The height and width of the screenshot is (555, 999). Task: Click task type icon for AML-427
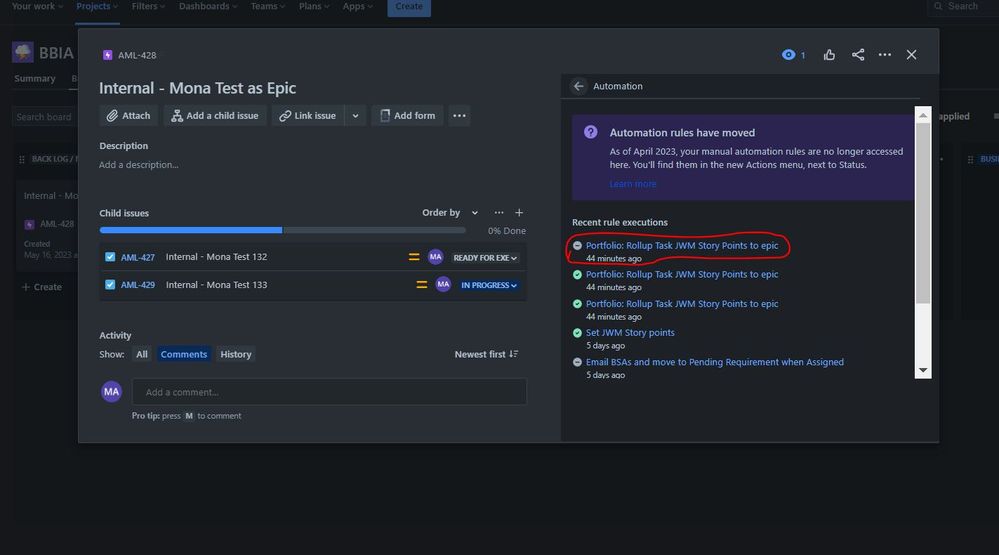[110, 257]
